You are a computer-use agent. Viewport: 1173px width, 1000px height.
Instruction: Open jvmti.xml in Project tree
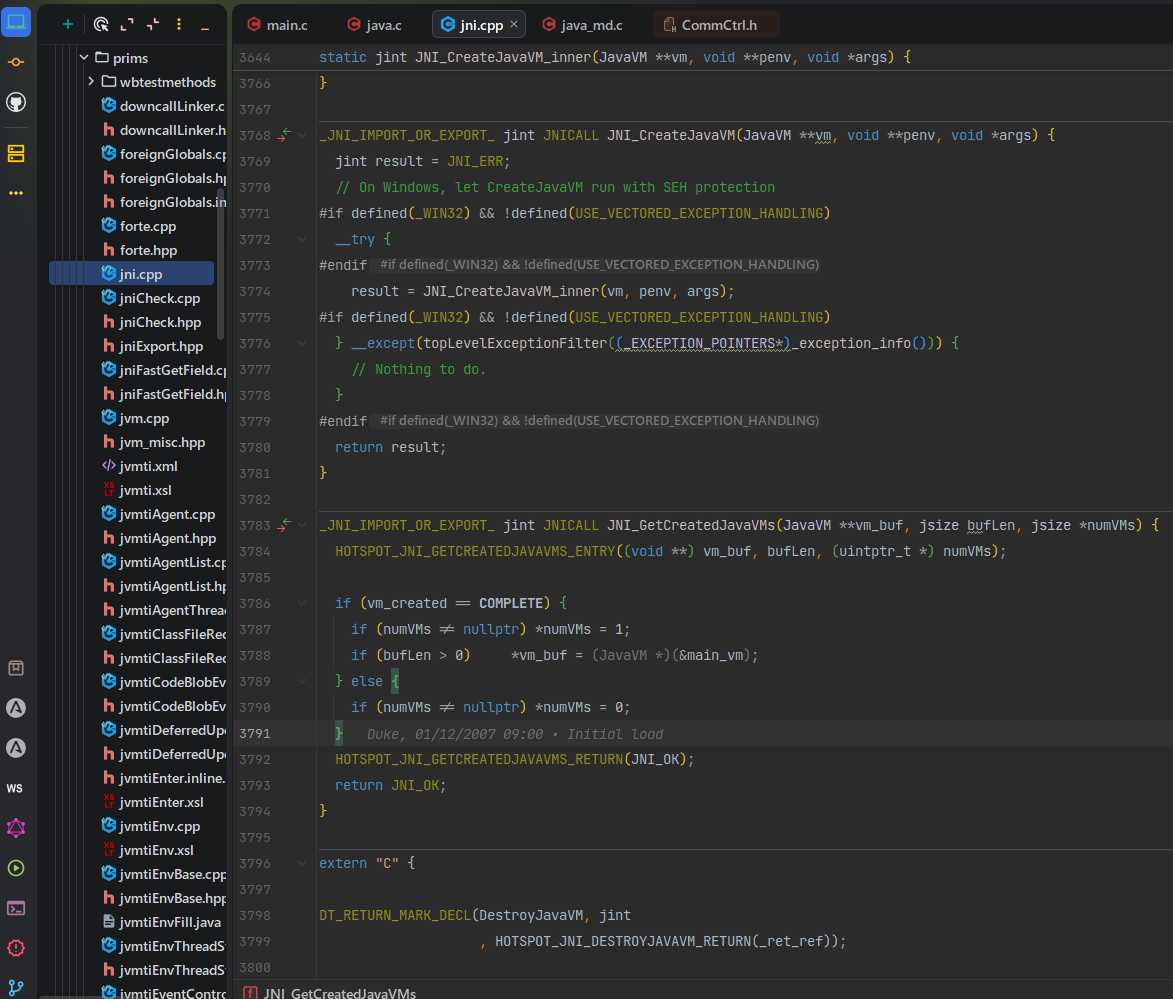[139, 466]
